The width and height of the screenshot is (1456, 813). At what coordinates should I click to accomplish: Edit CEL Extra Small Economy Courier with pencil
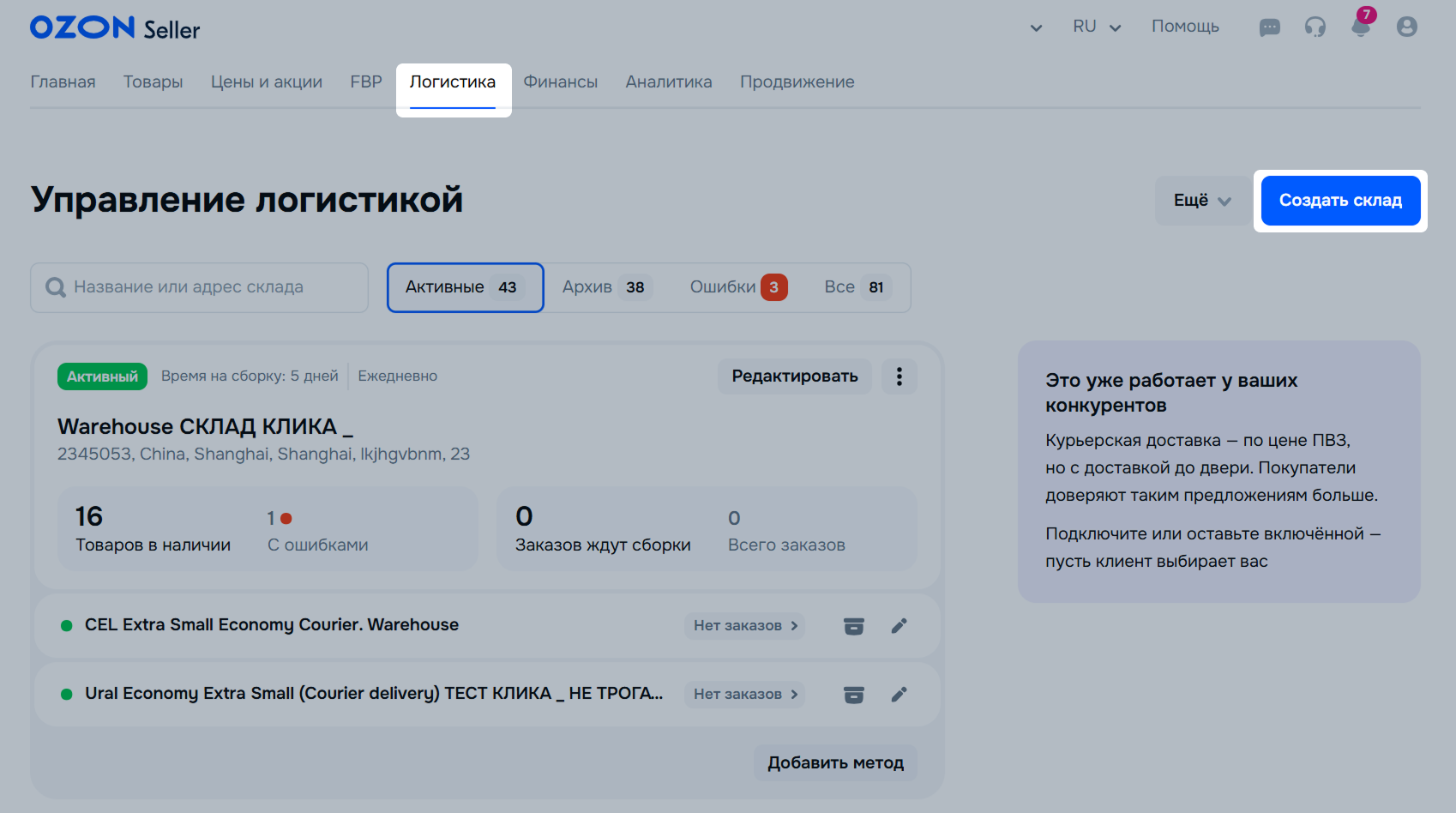click(x=899, y=626)
